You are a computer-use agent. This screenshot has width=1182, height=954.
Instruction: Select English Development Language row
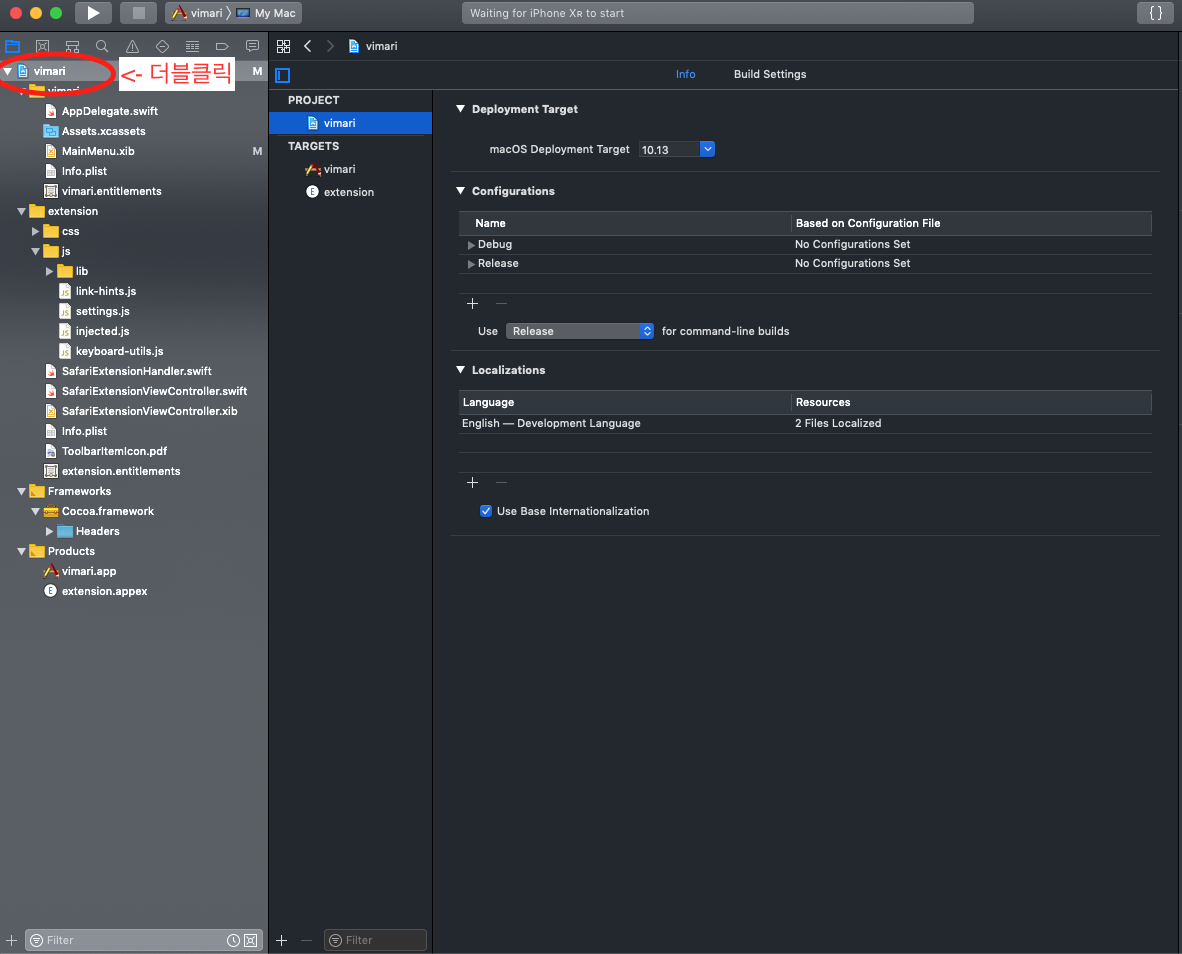805,423
